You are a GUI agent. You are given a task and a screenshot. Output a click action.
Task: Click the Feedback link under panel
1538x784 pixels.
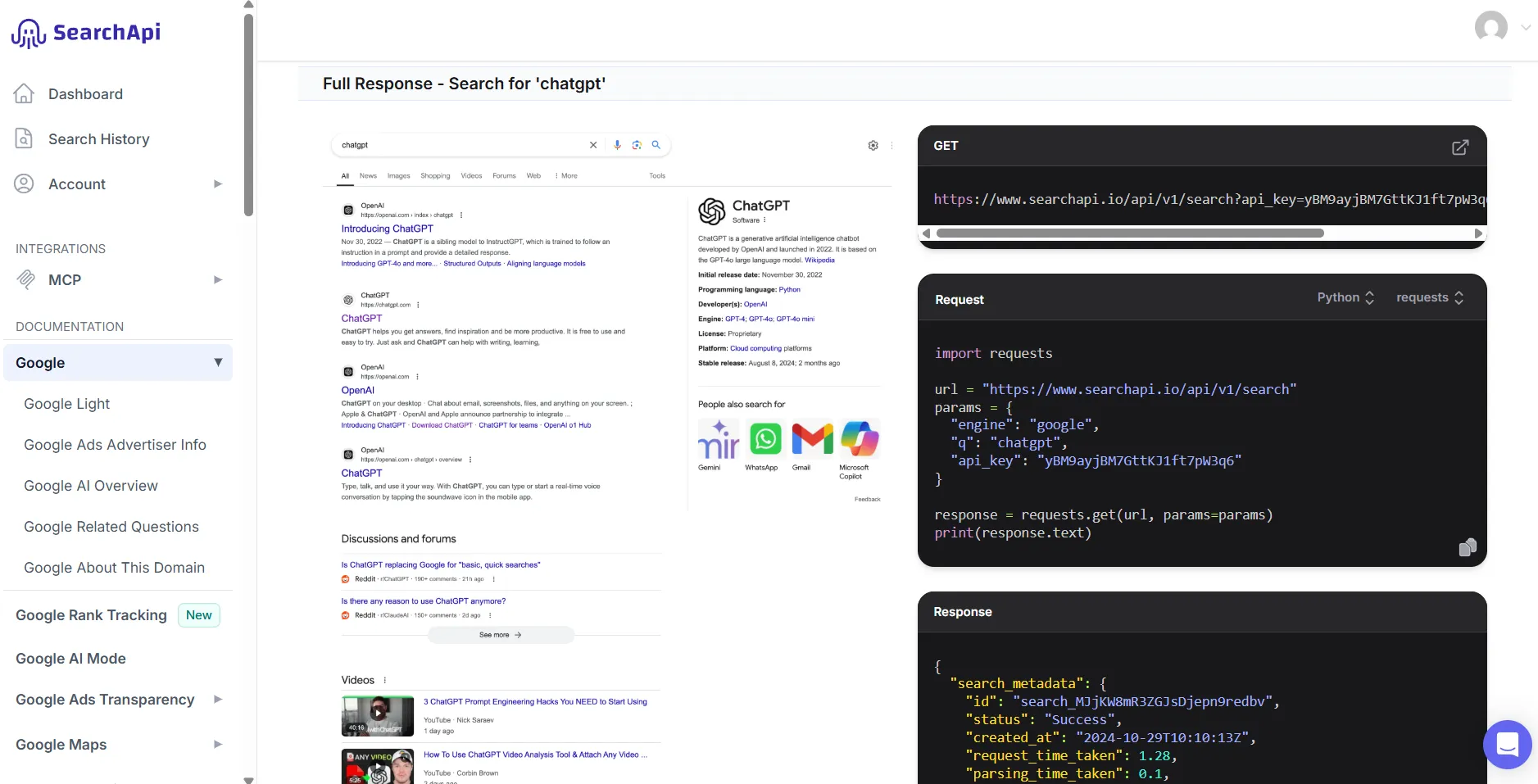(x=867, y=499)
